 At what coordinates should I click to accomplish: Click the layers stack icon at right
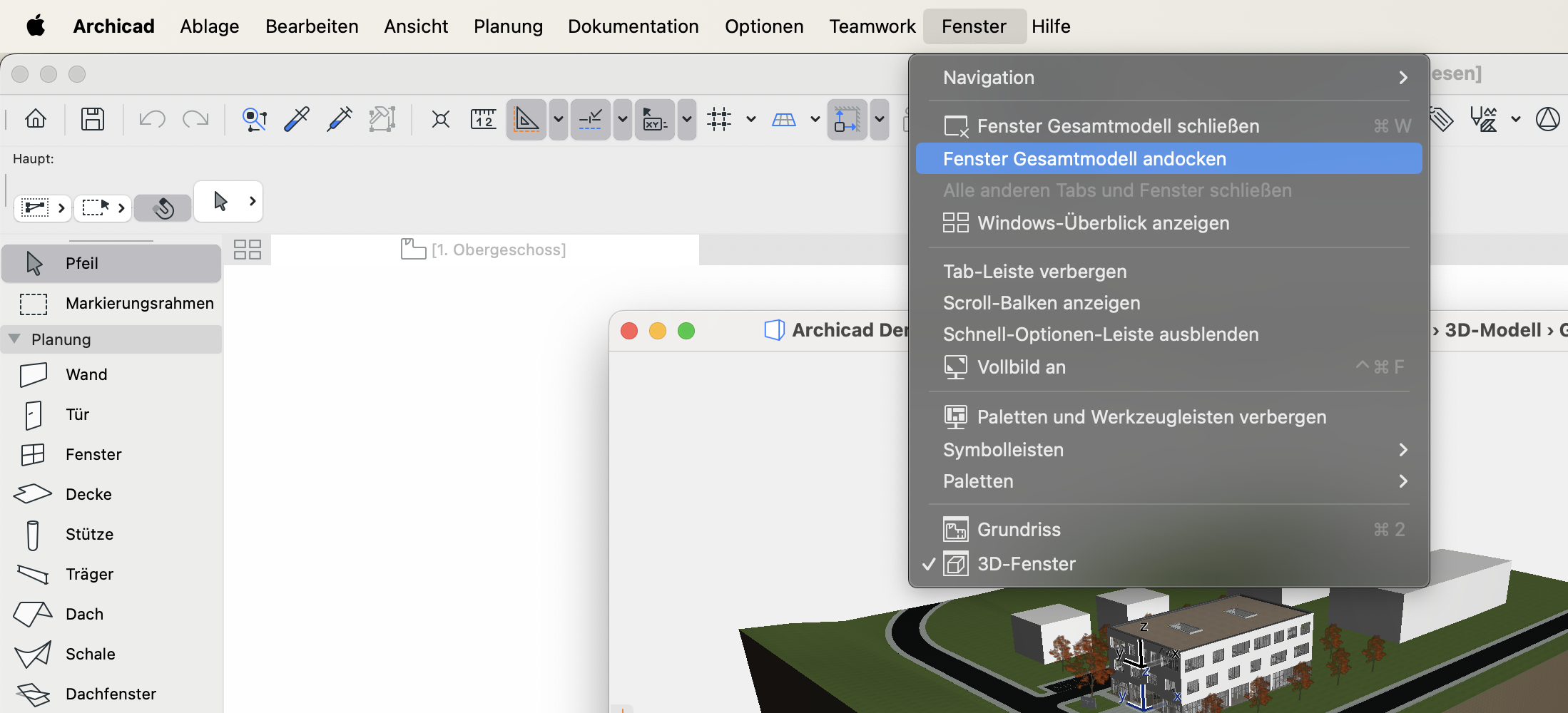[1441, 119]
